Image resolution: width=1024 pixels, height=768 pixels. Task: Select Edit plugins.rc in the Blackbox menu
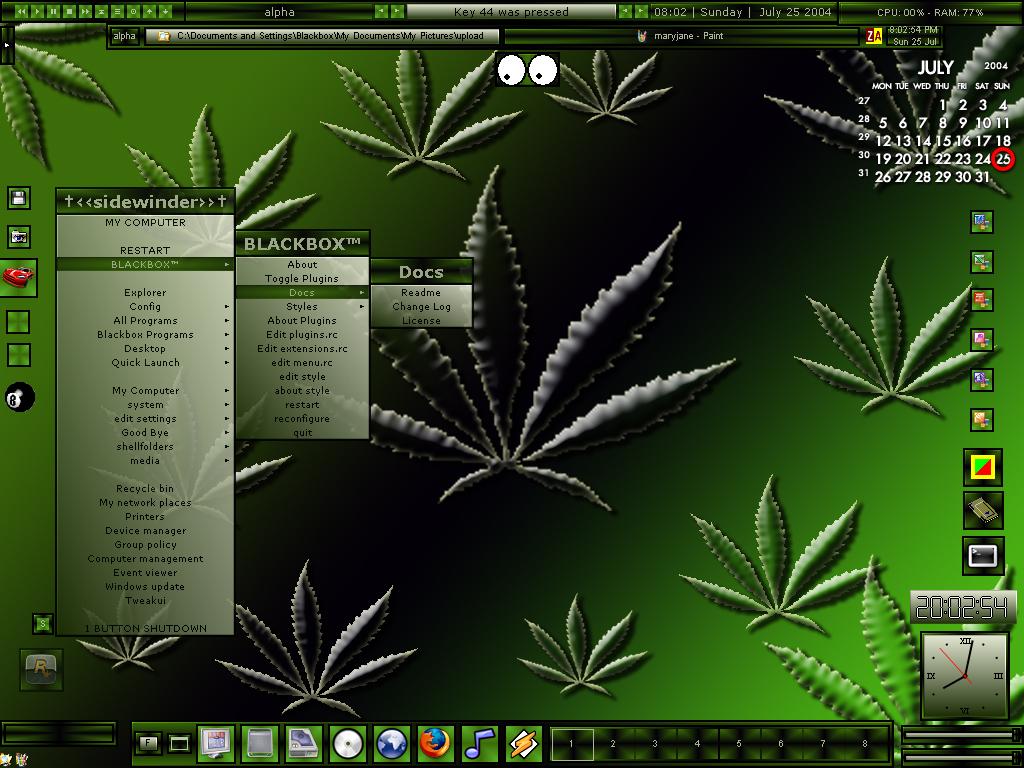click(x=302, y=334)
